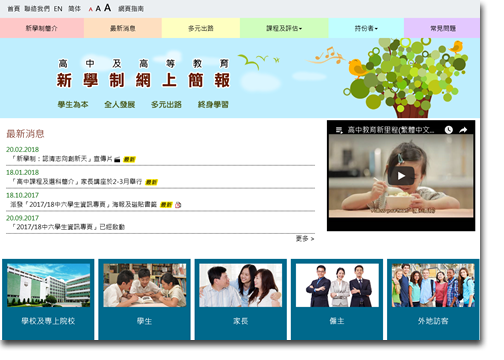
Task: Click the date 18.01.2018
Action: coord(22,172)
